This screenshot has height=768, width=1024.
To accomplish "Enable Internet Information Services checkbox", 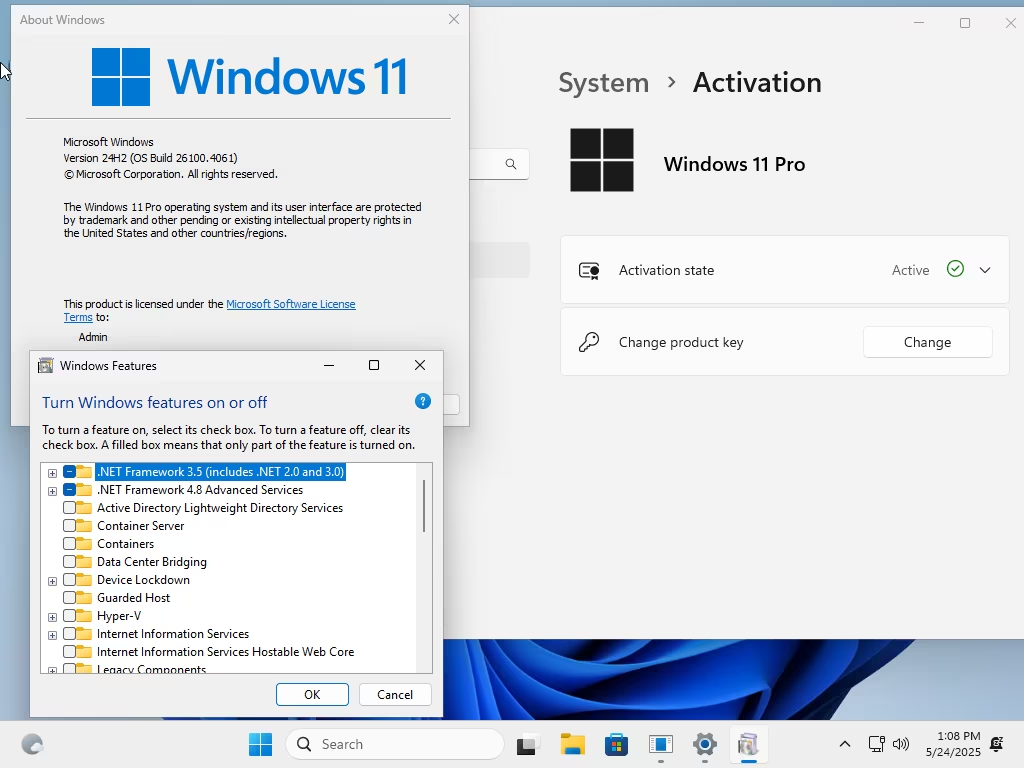I will click(x=69, y=634).
